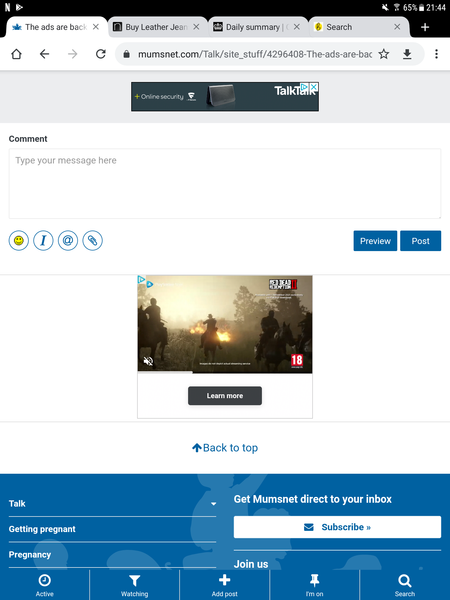Open a new tab with plus icon
This screenshot has height=600, width=450.
pyautogui.click(x=425, y=27)
